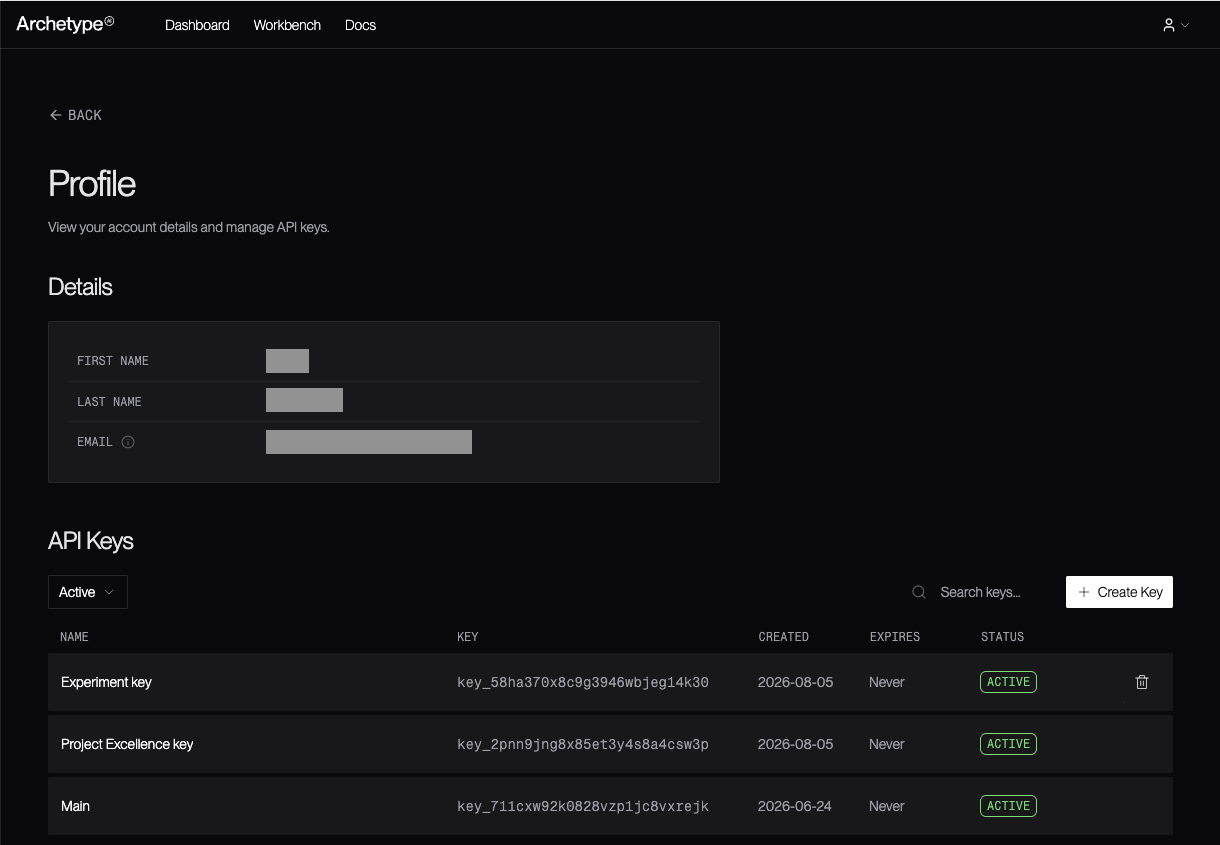Select the Project Excellence key name
The width and height of the screenshot is (1220, 845).
[x=127, y=744]
